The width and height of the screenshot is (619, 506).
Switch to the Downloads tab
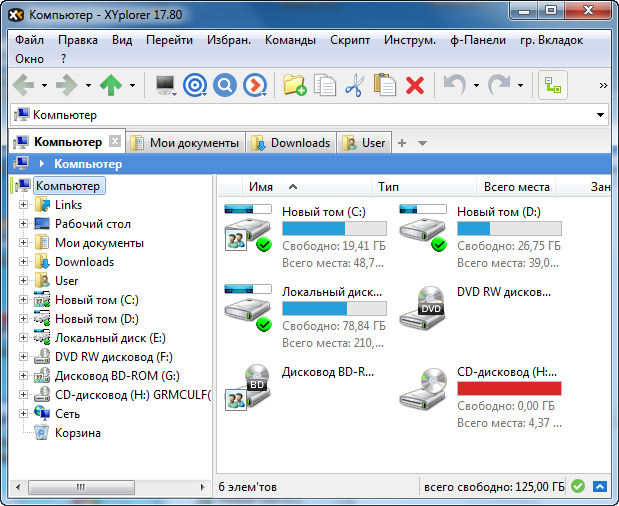pyautogui.click(x=291, y=143)
